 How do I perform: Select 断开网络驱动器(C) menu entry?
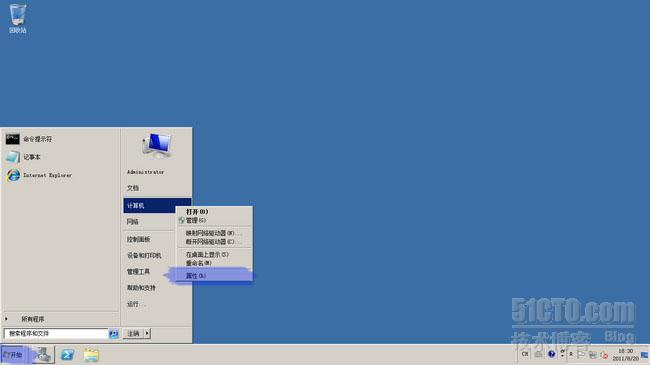coord(214,241)
